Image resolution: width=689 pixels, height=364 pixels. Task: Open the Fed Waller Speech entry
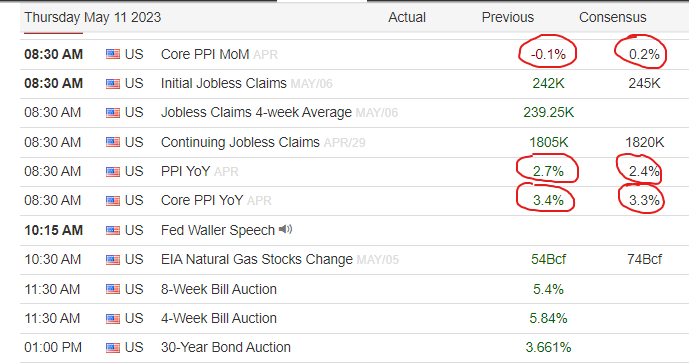point(218,230)
